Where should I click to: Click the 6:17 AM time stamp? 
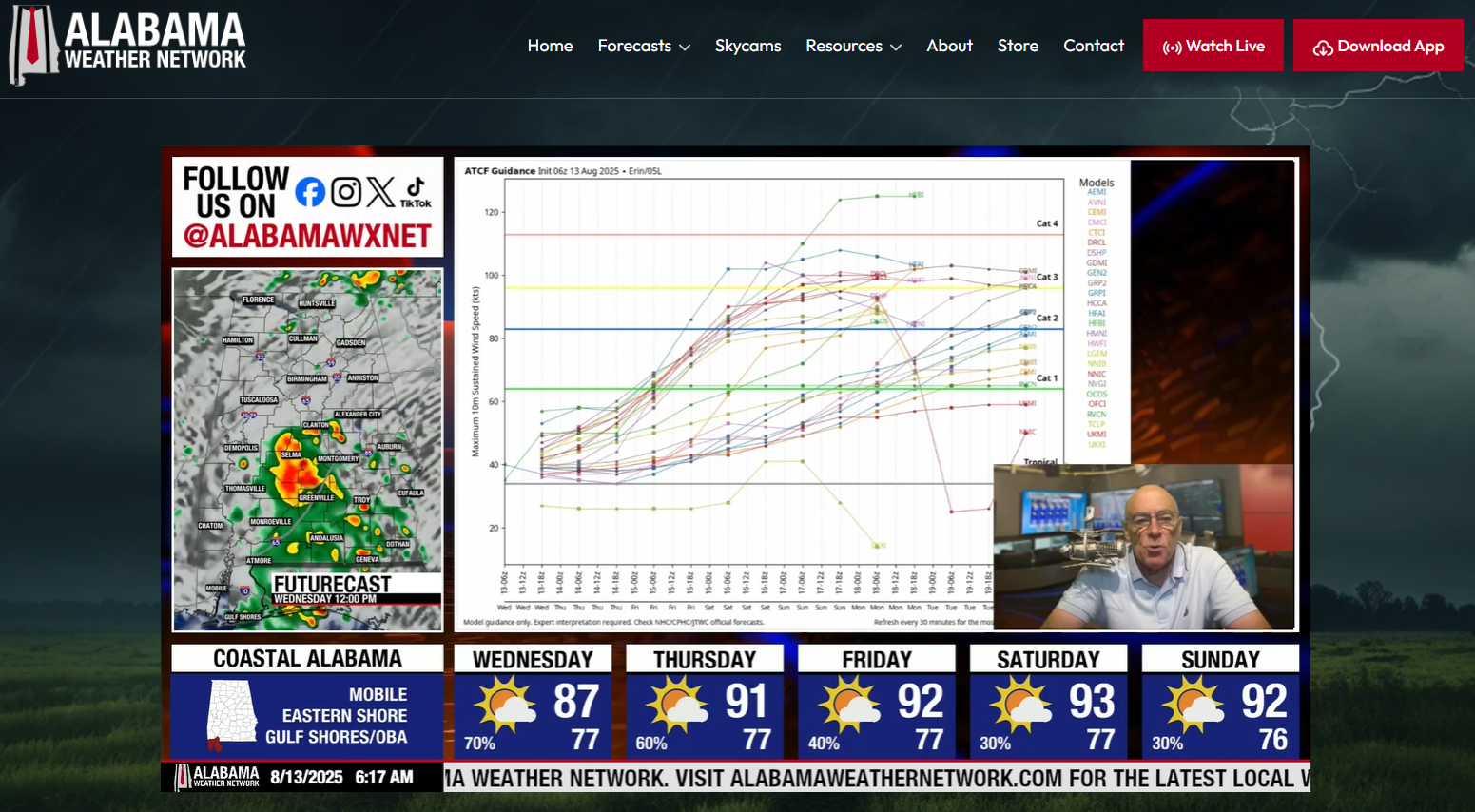pyautogui.click(x=384, y=777)
